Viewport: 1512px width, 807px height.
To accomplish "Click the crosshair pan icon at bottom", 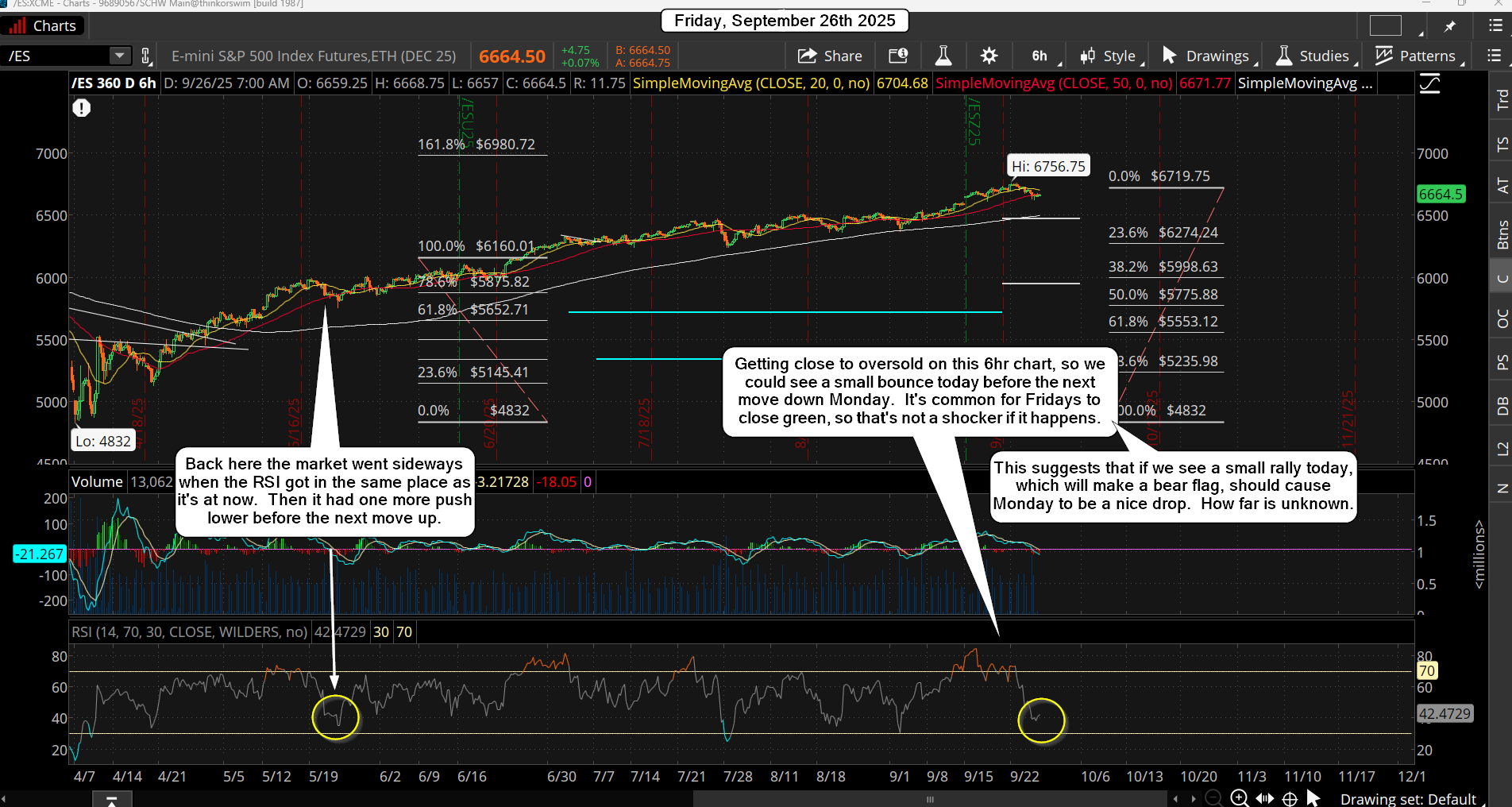I will pos(1290,798).
